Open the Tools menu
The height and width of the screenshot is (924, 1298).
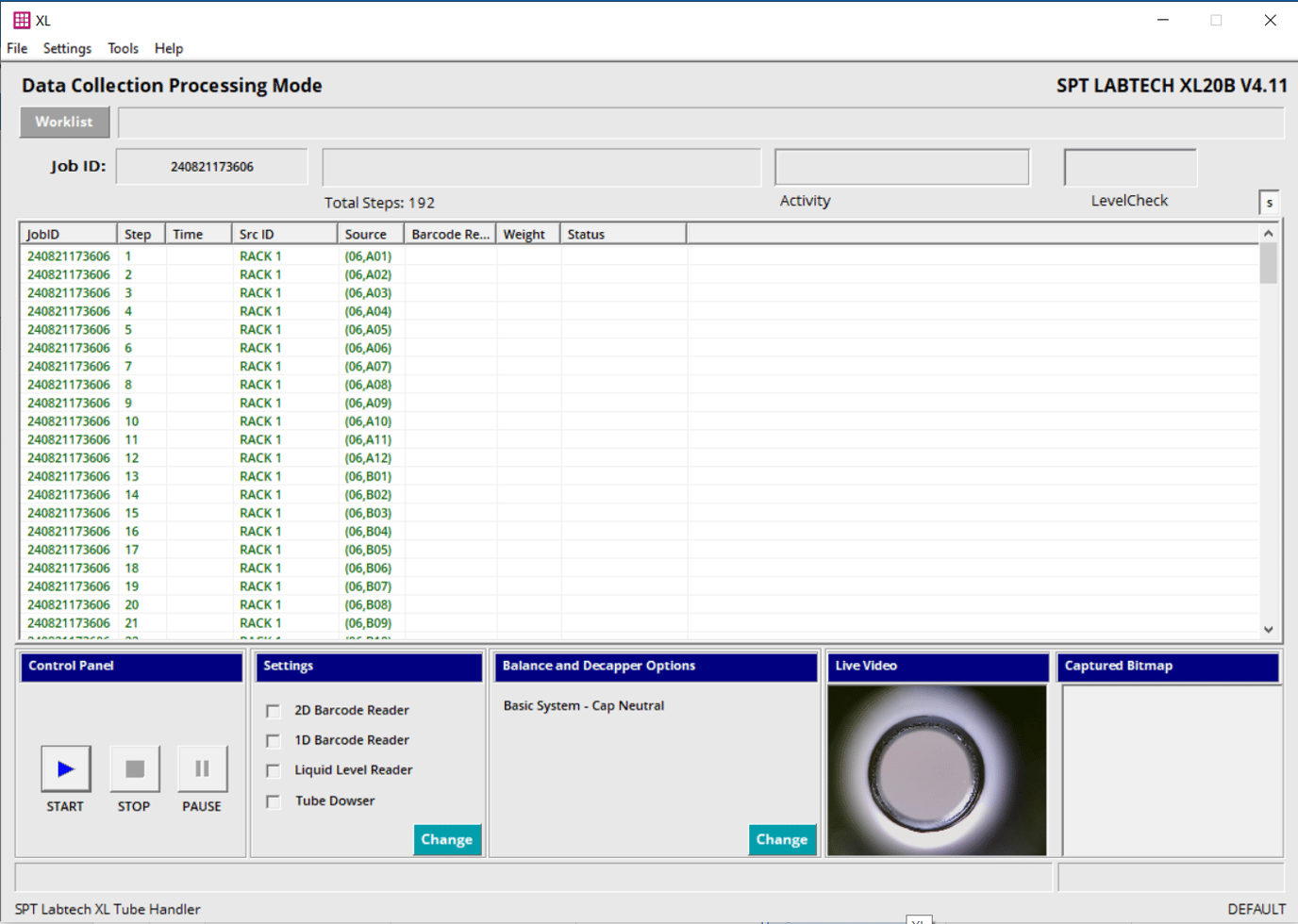(x=123, y=48)
